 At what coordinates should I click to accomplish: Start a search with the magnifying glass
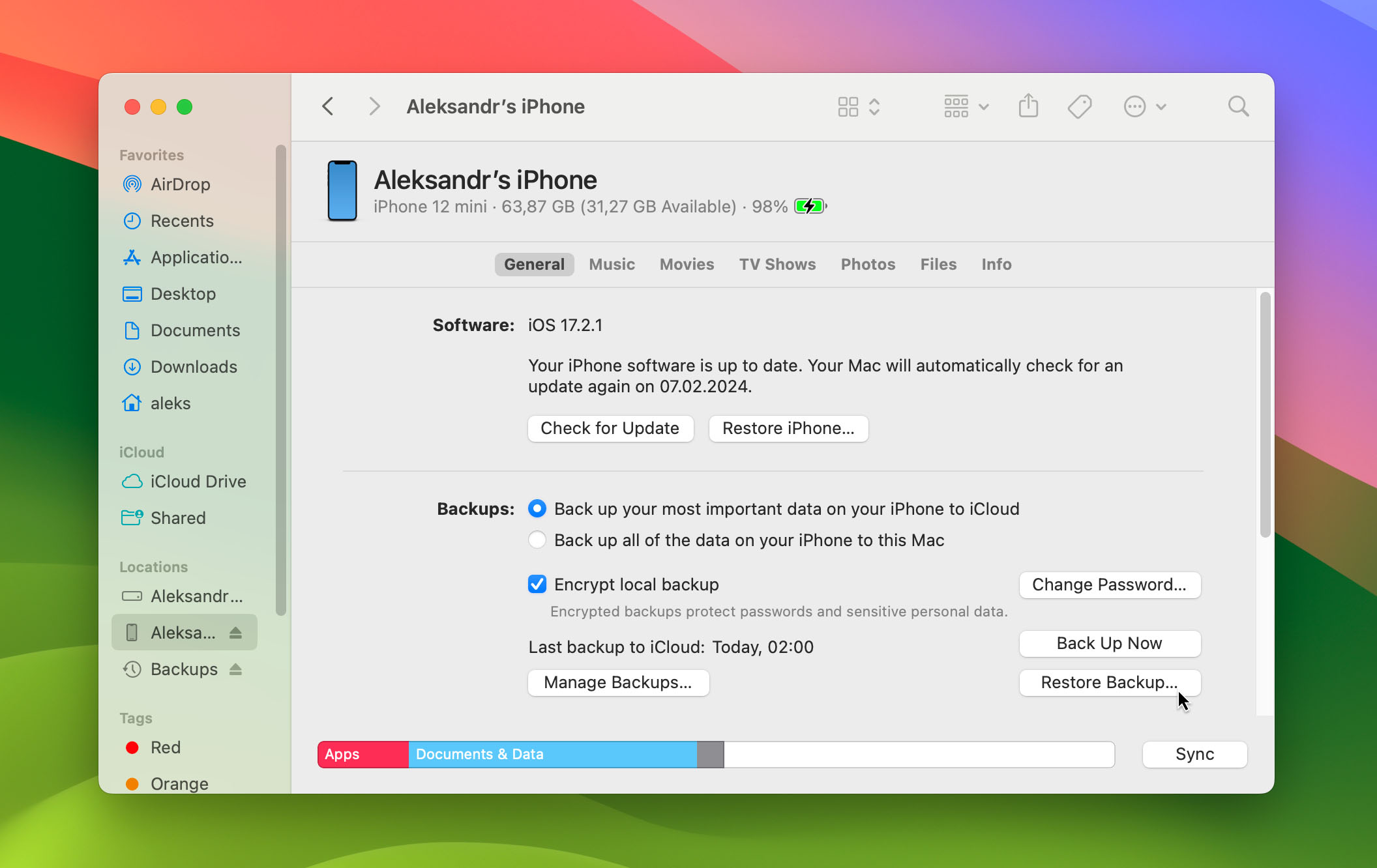pos(1238,106)
